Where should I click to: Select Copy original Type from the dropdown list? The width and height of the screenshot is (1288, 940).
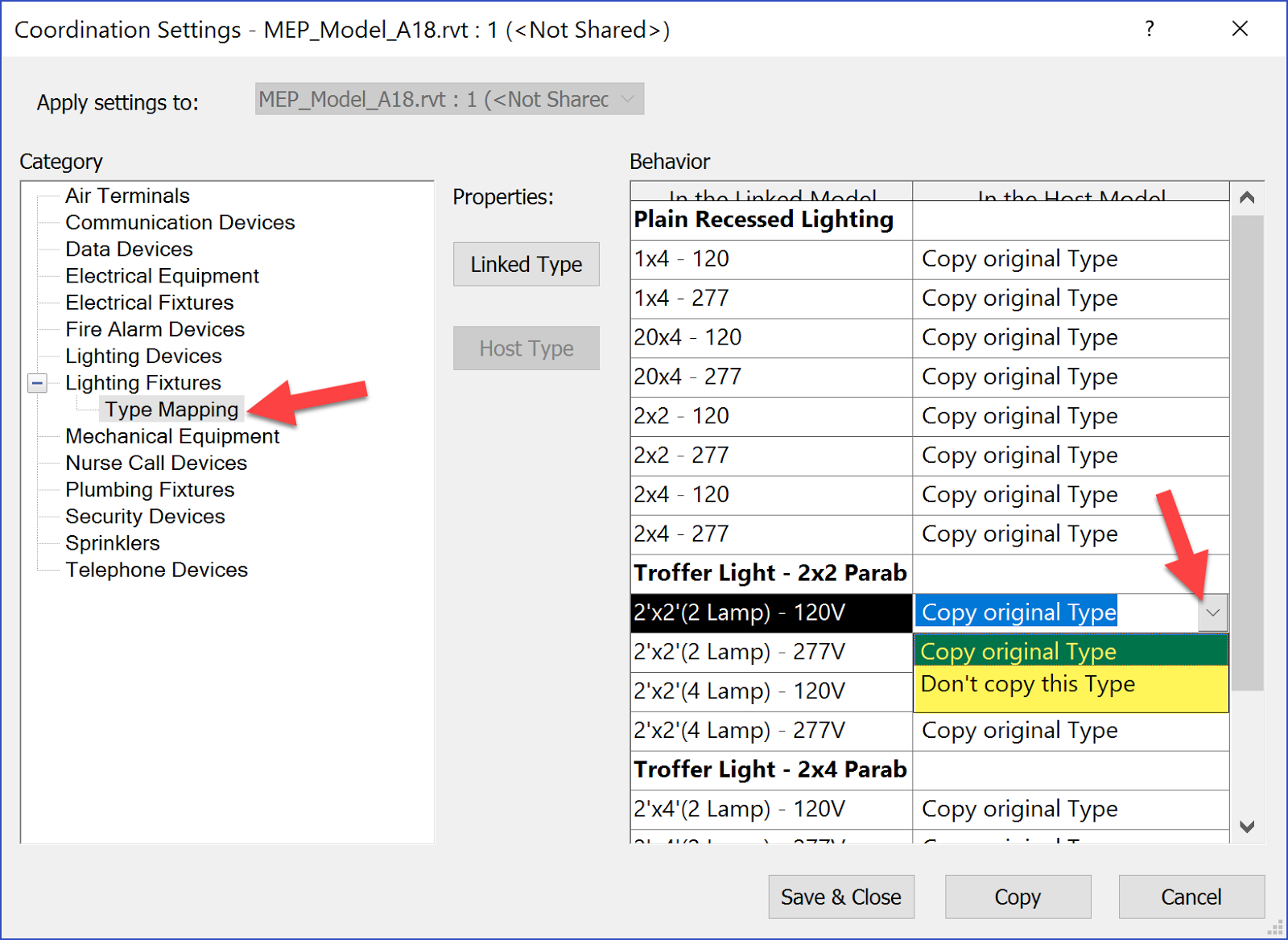(1018, 651)
